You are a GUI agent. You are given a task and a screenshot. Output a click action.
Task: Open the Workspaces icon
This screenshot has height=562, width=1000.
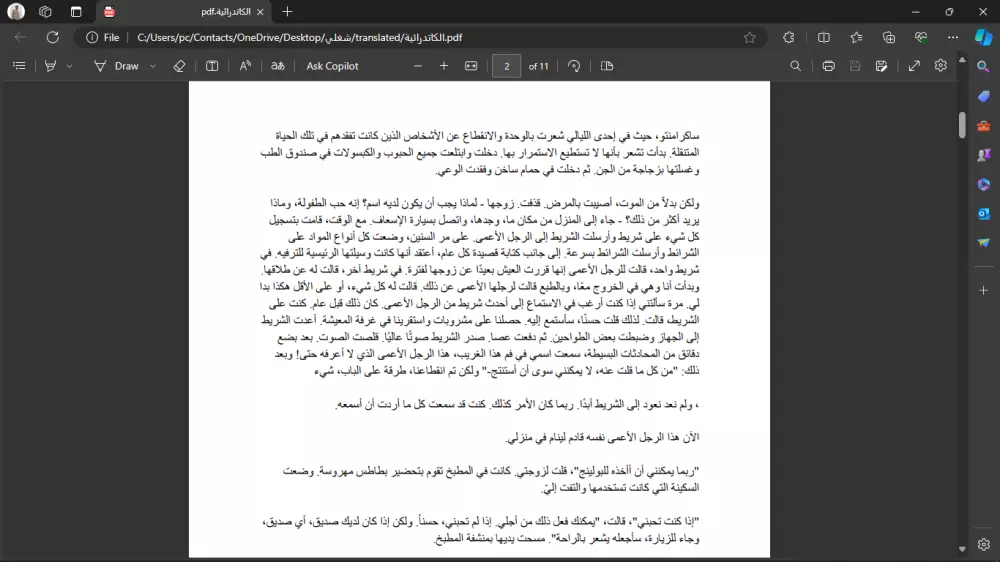pos(45,11)
